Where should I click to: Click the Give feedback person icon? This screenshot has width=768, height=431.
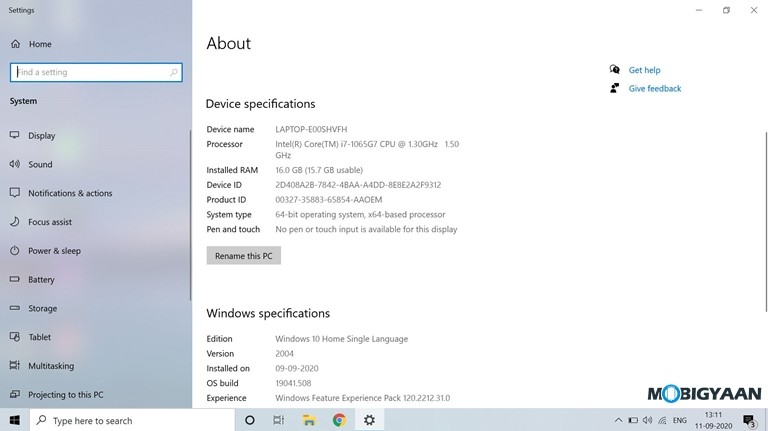coord(614,88)
